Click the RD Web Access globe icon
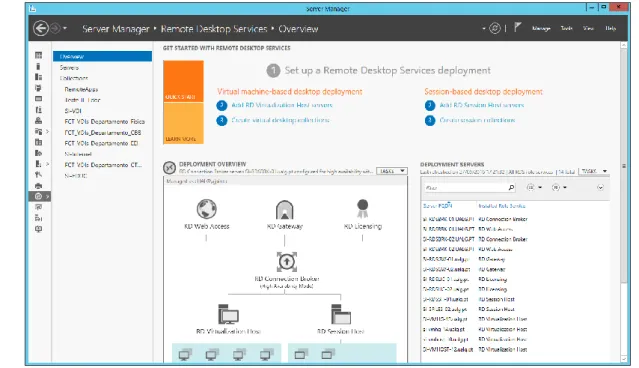The image size is (639, 368). coord(207,209)
